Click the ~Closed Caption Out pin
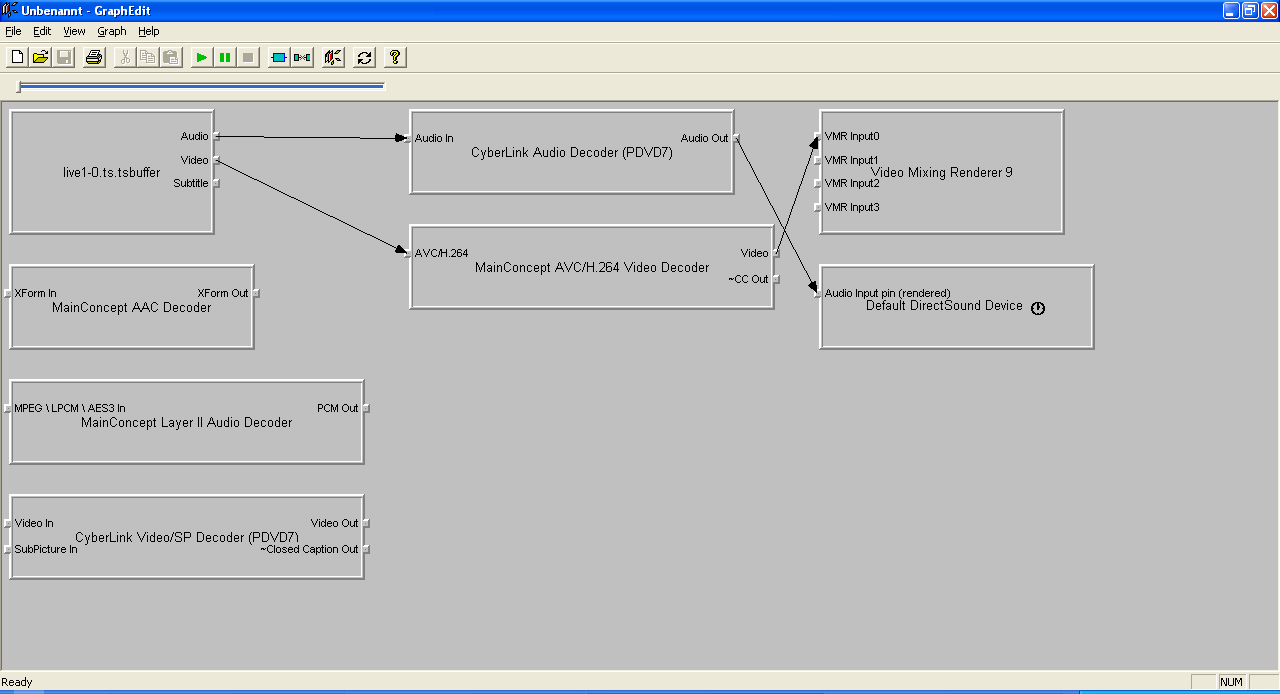This screenshot has width=1280, height=694. 365,549
